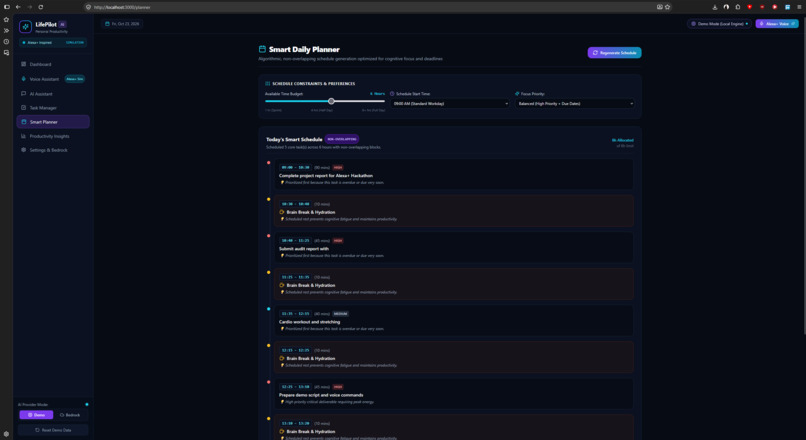This screenshot has width=806, height=440.
Task: Select the Smart Planner sidebar item
Action: pos(53,122)
